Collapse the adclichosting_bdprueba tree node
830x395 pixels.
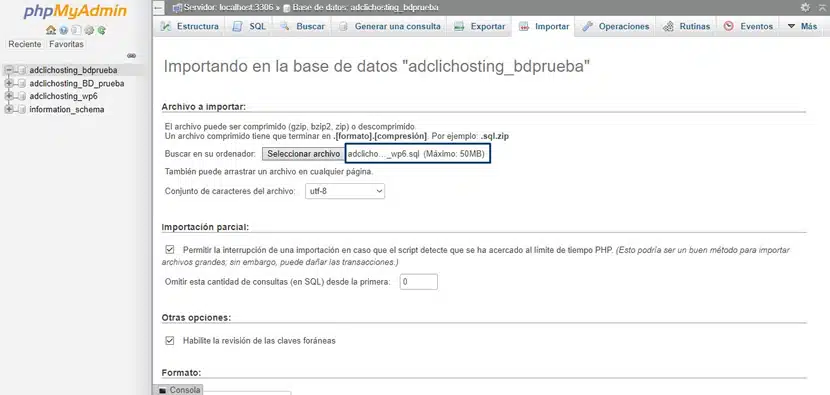(x=8, y=70)
